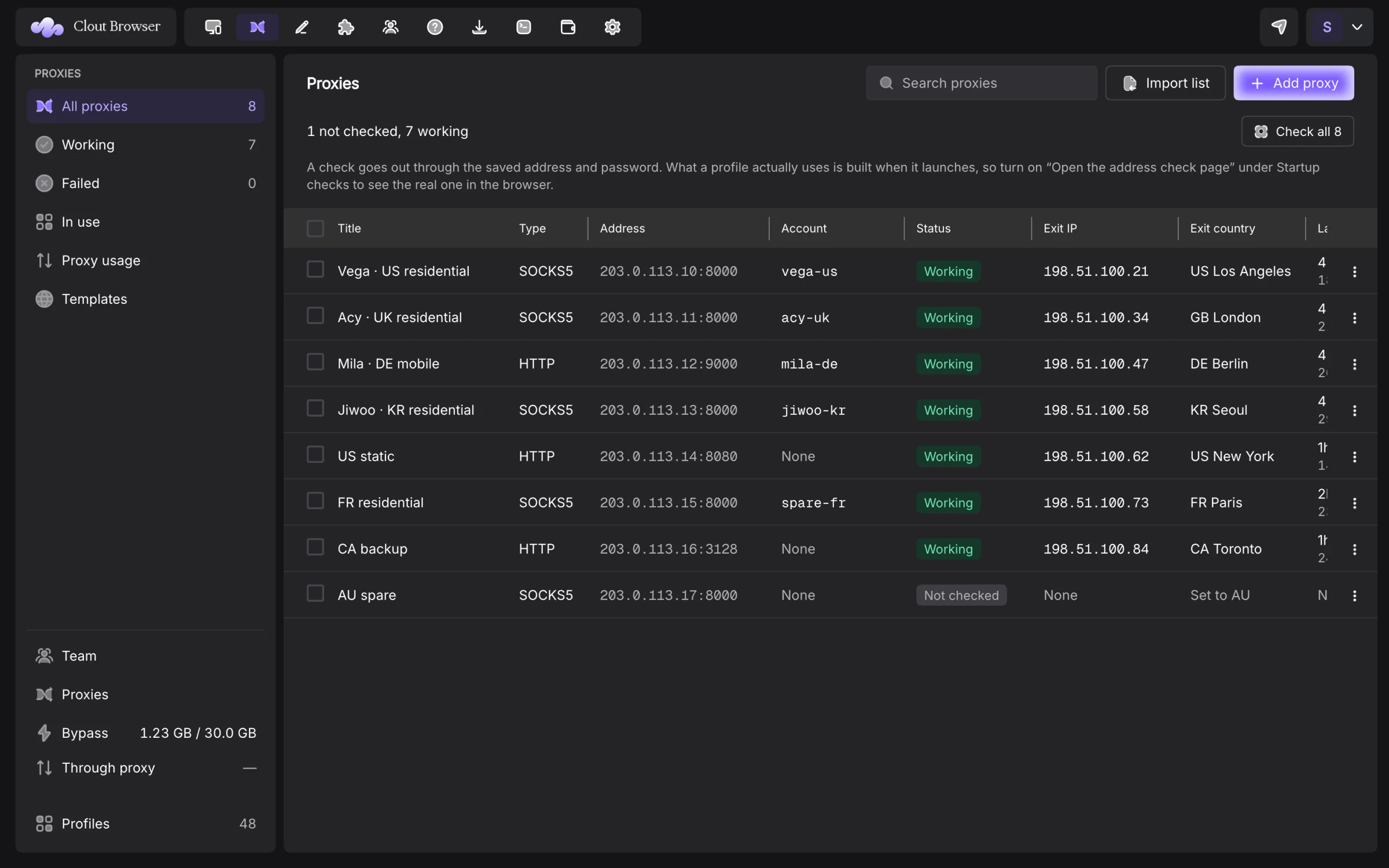Check the AU spare row checkbox
Screen dimensions: 1389x868
point(315,594)
